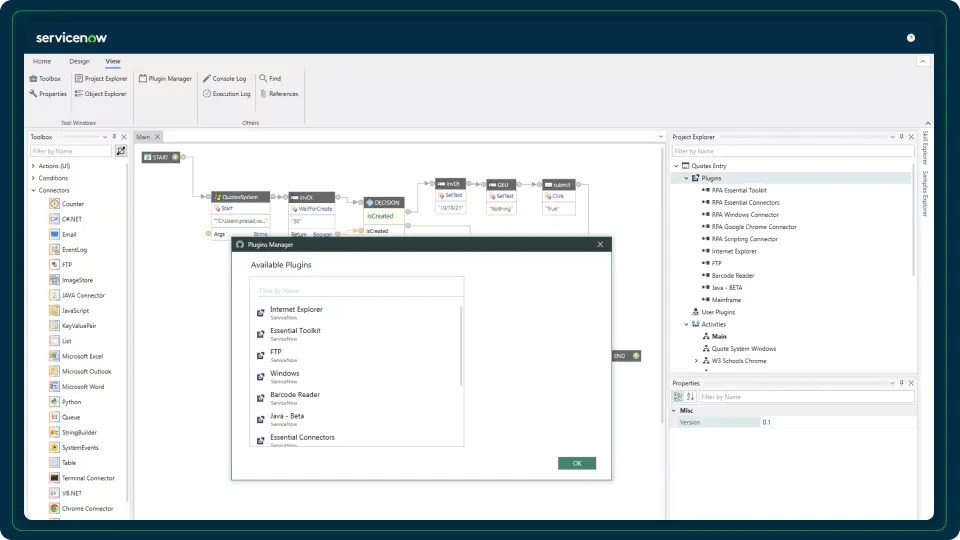Collapse Misc section in Properties
The height and width of the screenshot is (540, 960).
(x=674, y=411)
